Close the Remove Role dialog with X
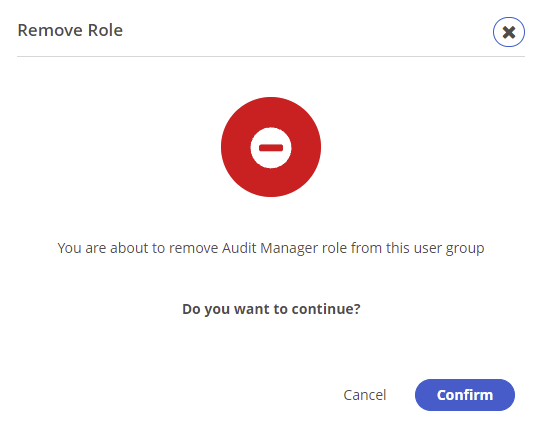 tap(509, 32)
